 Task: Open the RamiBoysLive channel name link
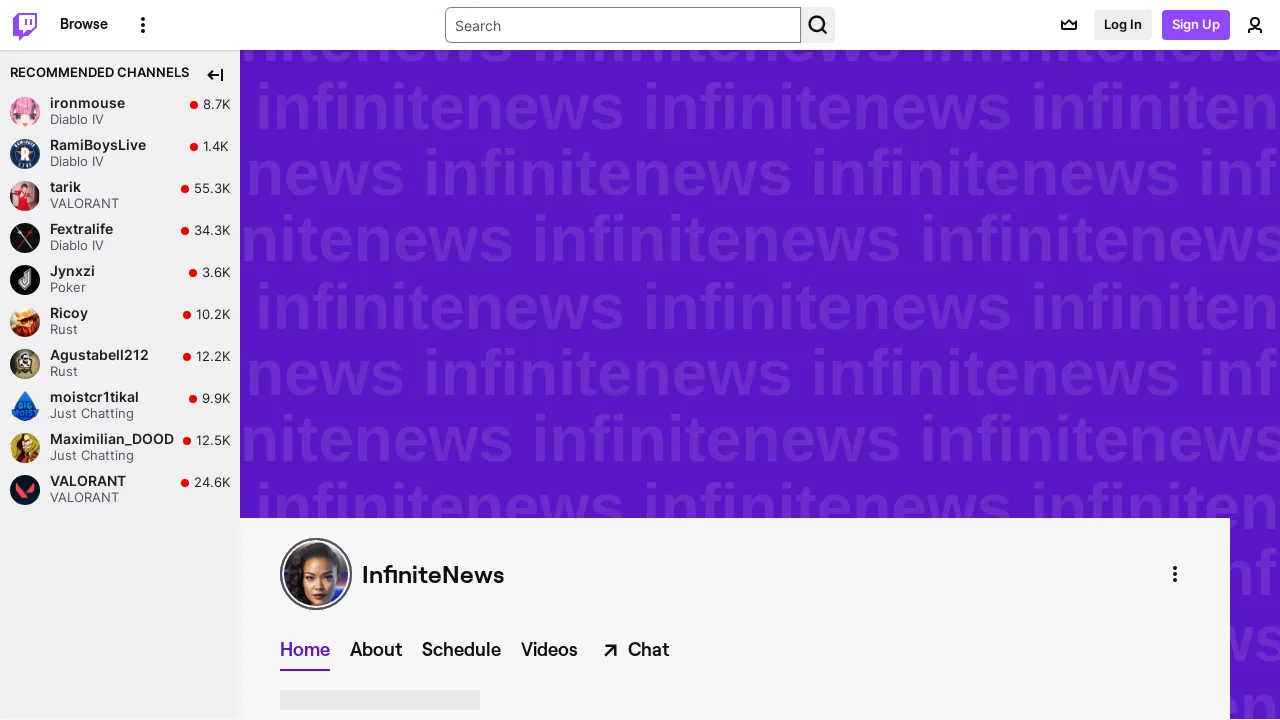(98, 145)
